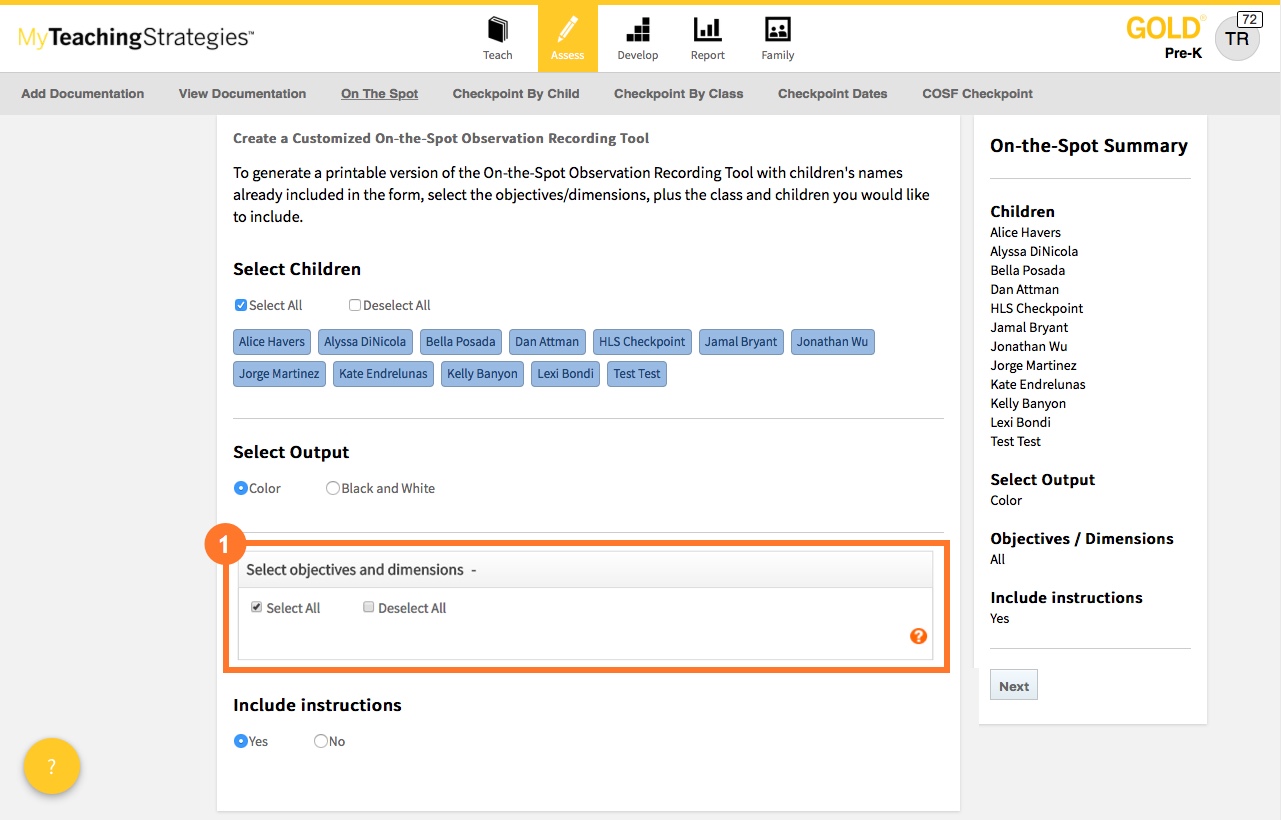Open the View Documentation tab

point(242,94)
